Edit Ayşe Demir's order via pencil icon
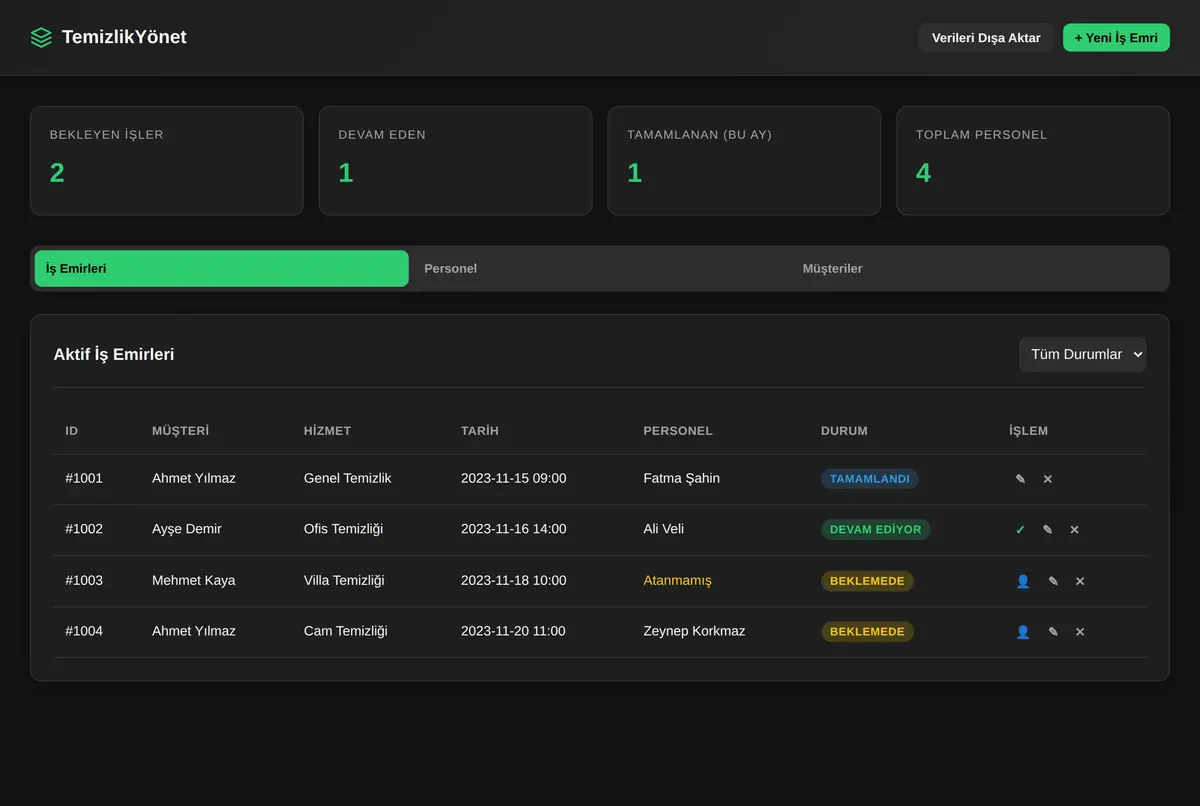 coord(1048,530)
